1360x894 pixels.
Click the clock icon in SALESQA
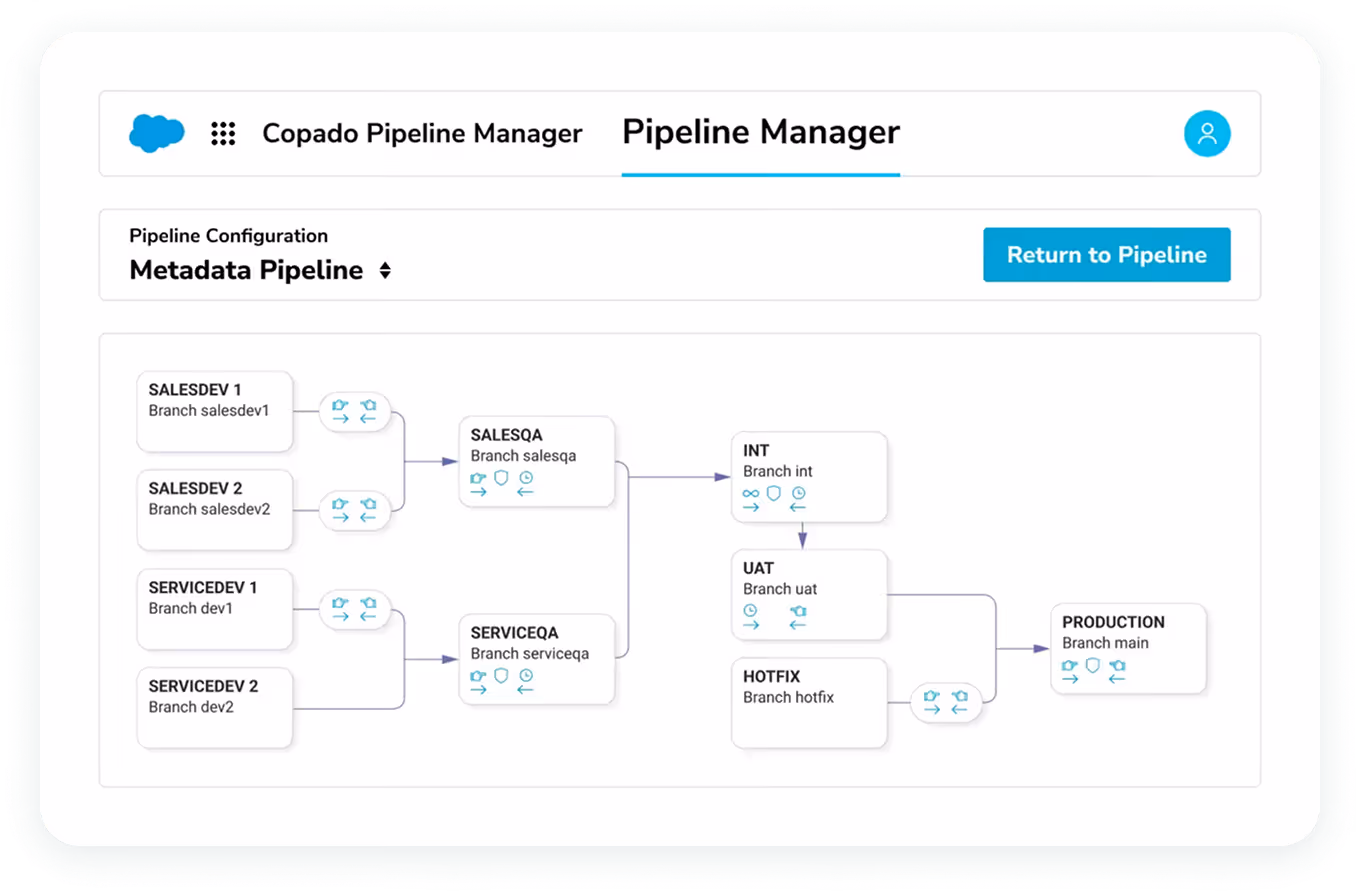pyautogui.click(x=526, y=478)
